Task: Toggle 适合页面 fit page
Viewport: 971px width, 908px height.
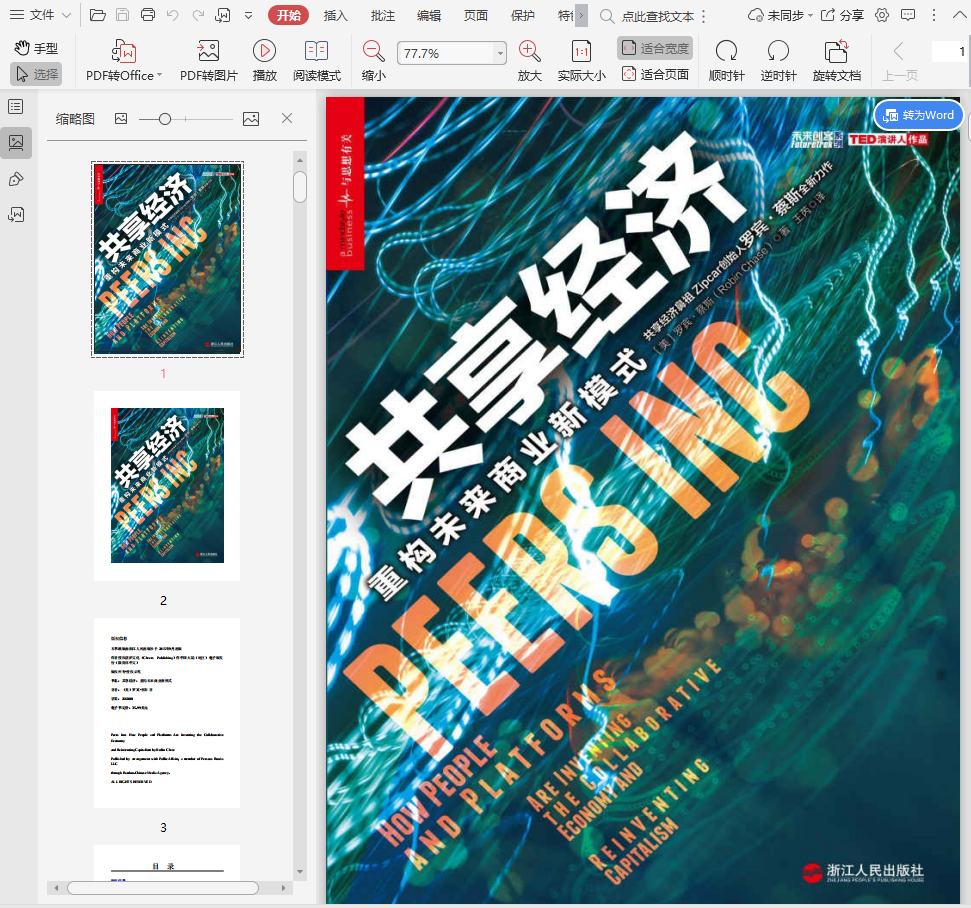Action: tap(655, 75)
